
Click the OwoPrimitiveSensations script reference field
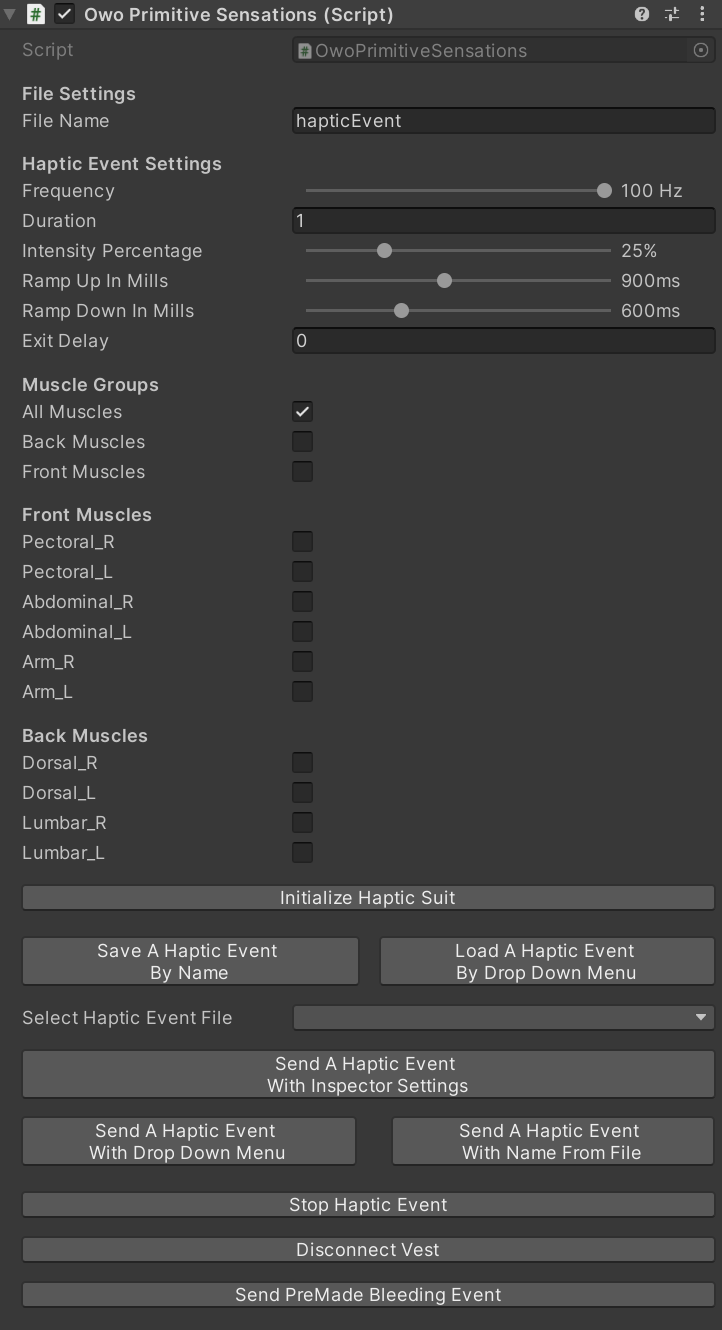pos(490,50)
